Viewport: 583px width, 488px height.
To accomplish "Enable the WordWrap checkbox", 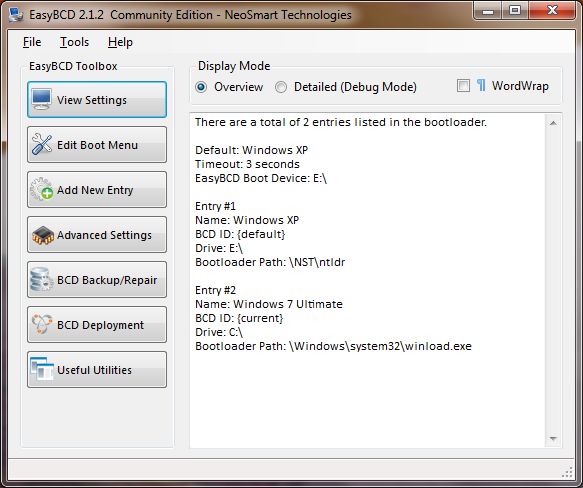I will [x=463, y=86].
